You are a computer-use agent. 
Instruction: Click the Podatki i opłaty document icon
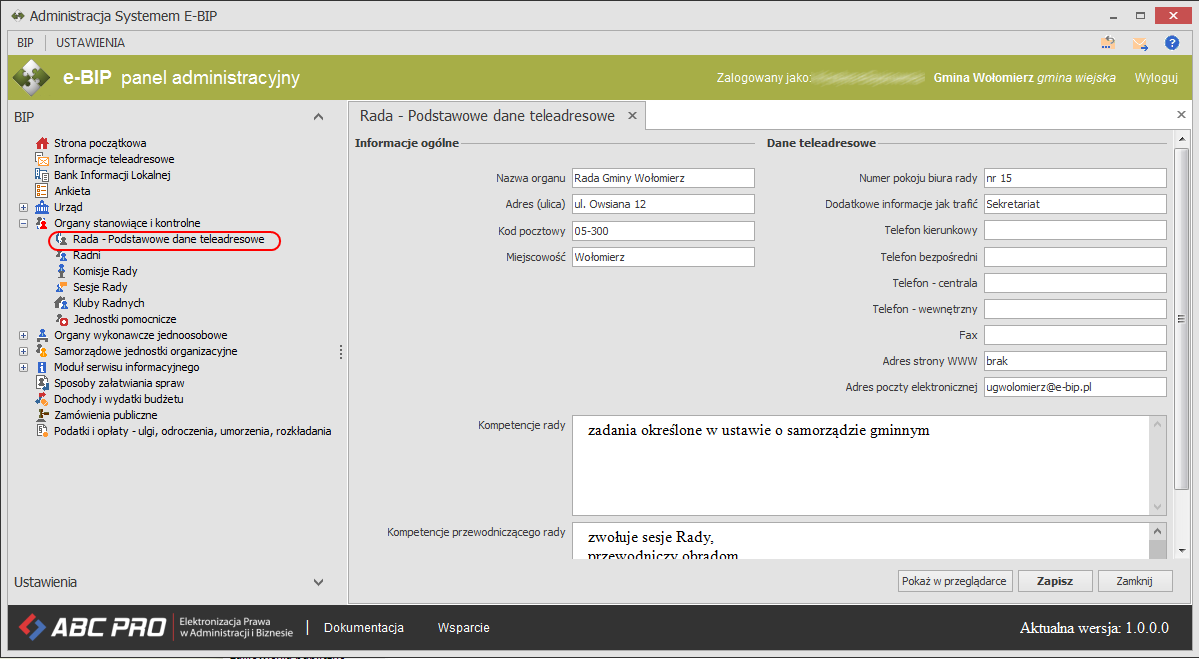[42, 431]
